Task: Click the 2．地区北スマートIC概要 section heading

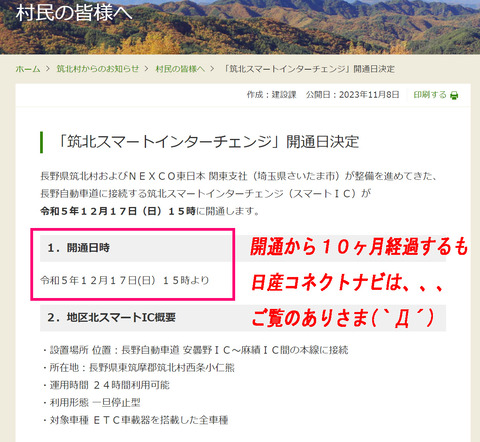Action: (111, 317)
